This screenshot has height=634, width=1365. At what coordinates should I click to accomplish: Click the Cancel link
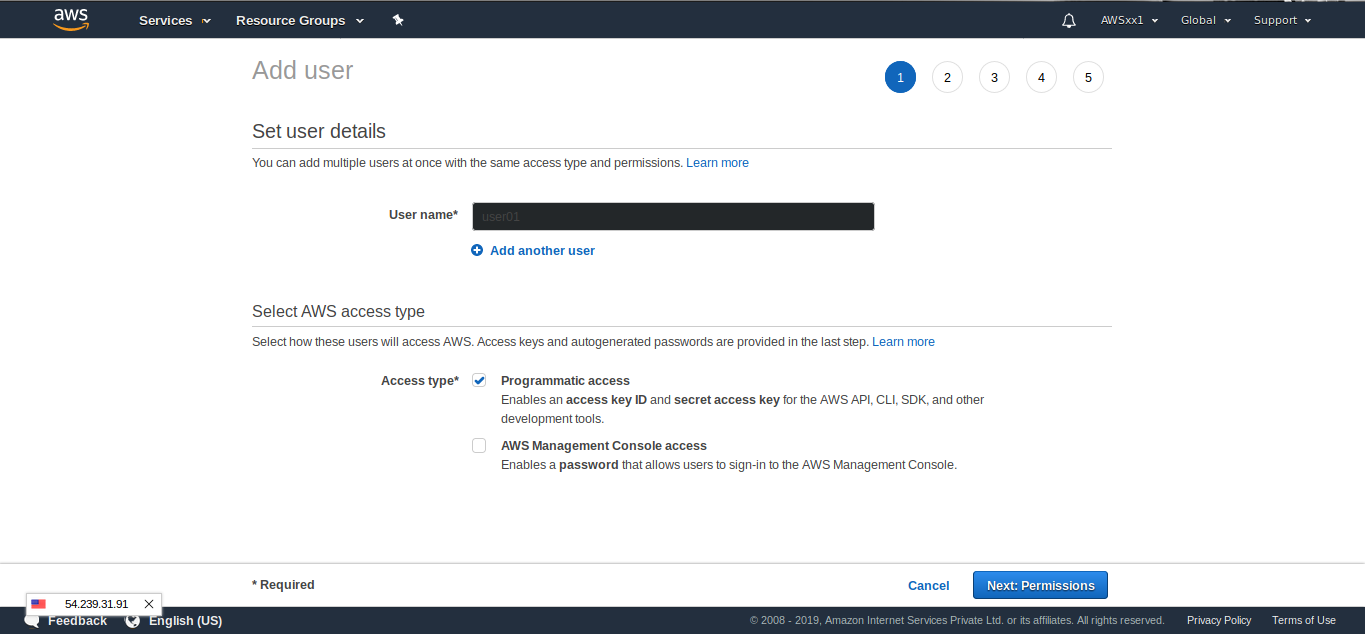[x=928, y=585]
